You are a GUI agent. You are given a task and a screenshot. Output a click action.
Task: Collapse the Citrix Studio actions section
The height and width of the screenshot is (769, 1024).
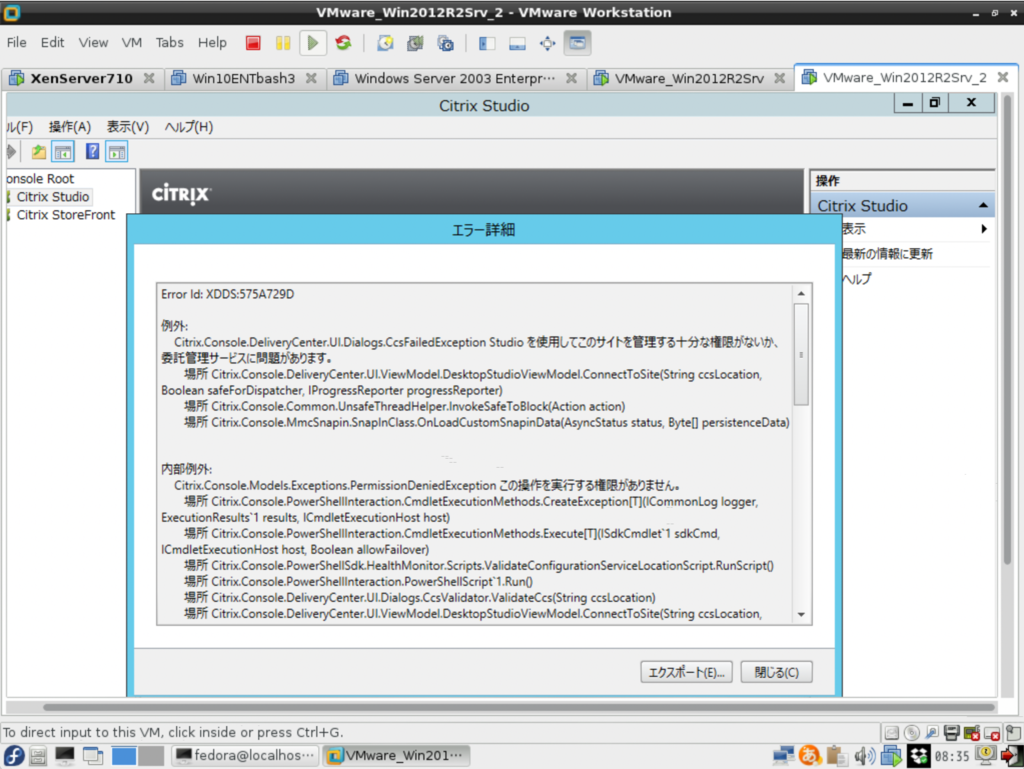point(983,206)
